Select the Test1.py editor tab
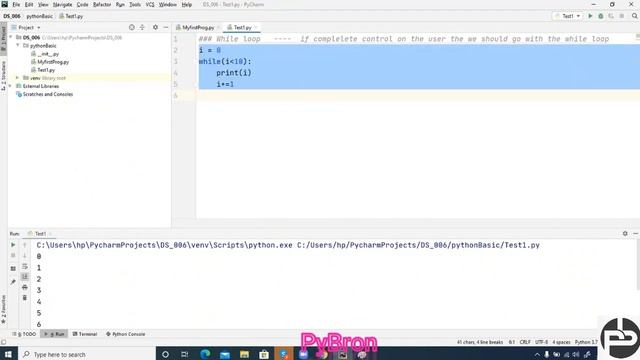 click(x=242, y=27)
